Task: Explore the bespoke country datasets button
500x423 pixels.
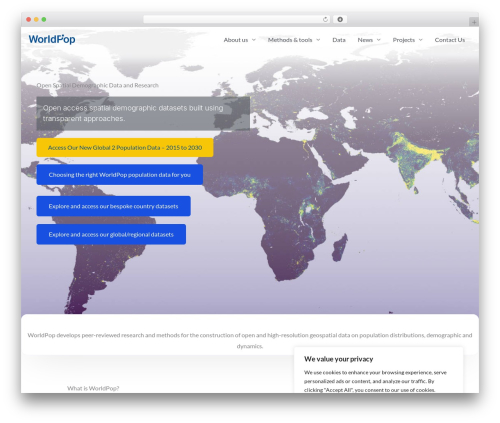Action: [x=113, y=206]
